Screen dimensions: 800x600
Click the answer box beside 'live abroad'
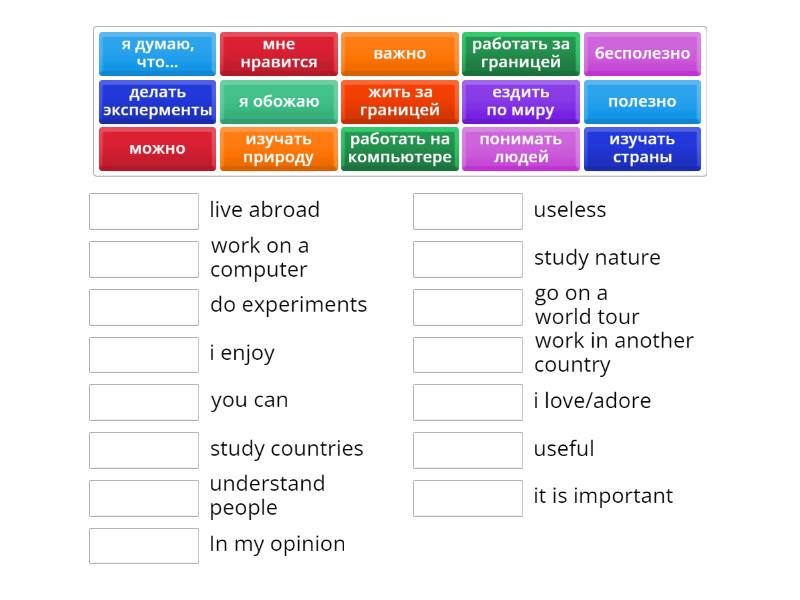pyautogui.click(x=144, y=211)
